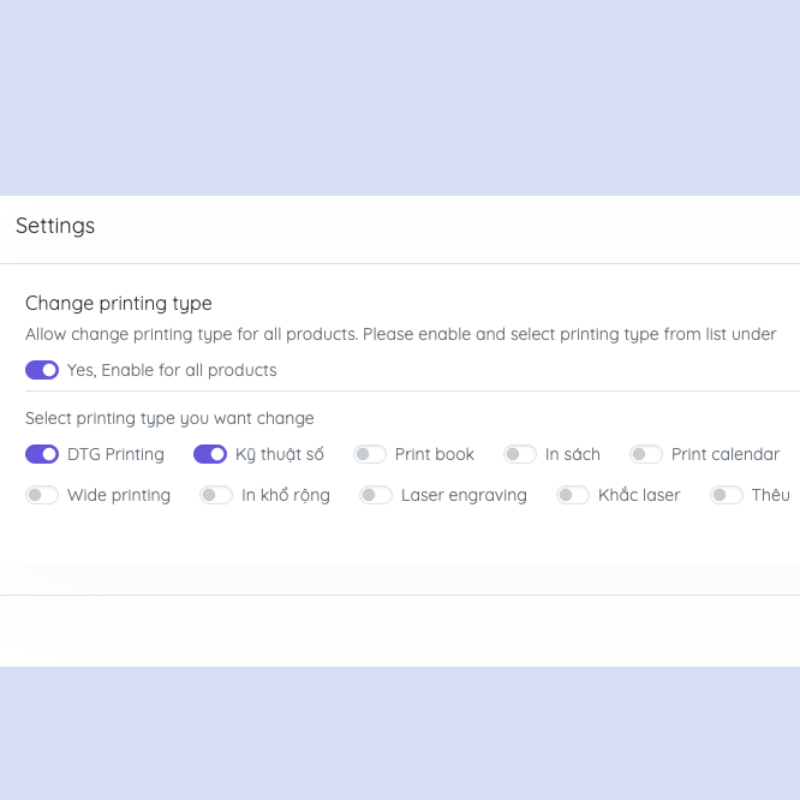Screen dimensions: 800x800
Task: Turn off the DTG Printing switch
Action: (x=42, y=454)
